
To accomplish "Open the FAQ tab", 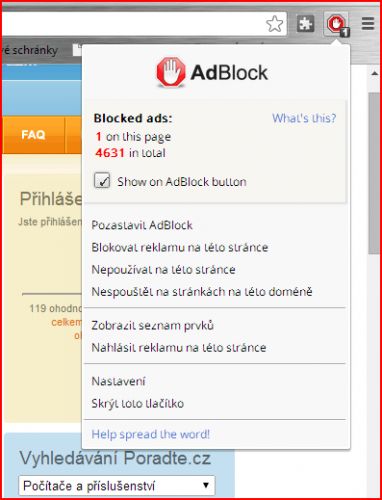I will (x=33, y=135).
